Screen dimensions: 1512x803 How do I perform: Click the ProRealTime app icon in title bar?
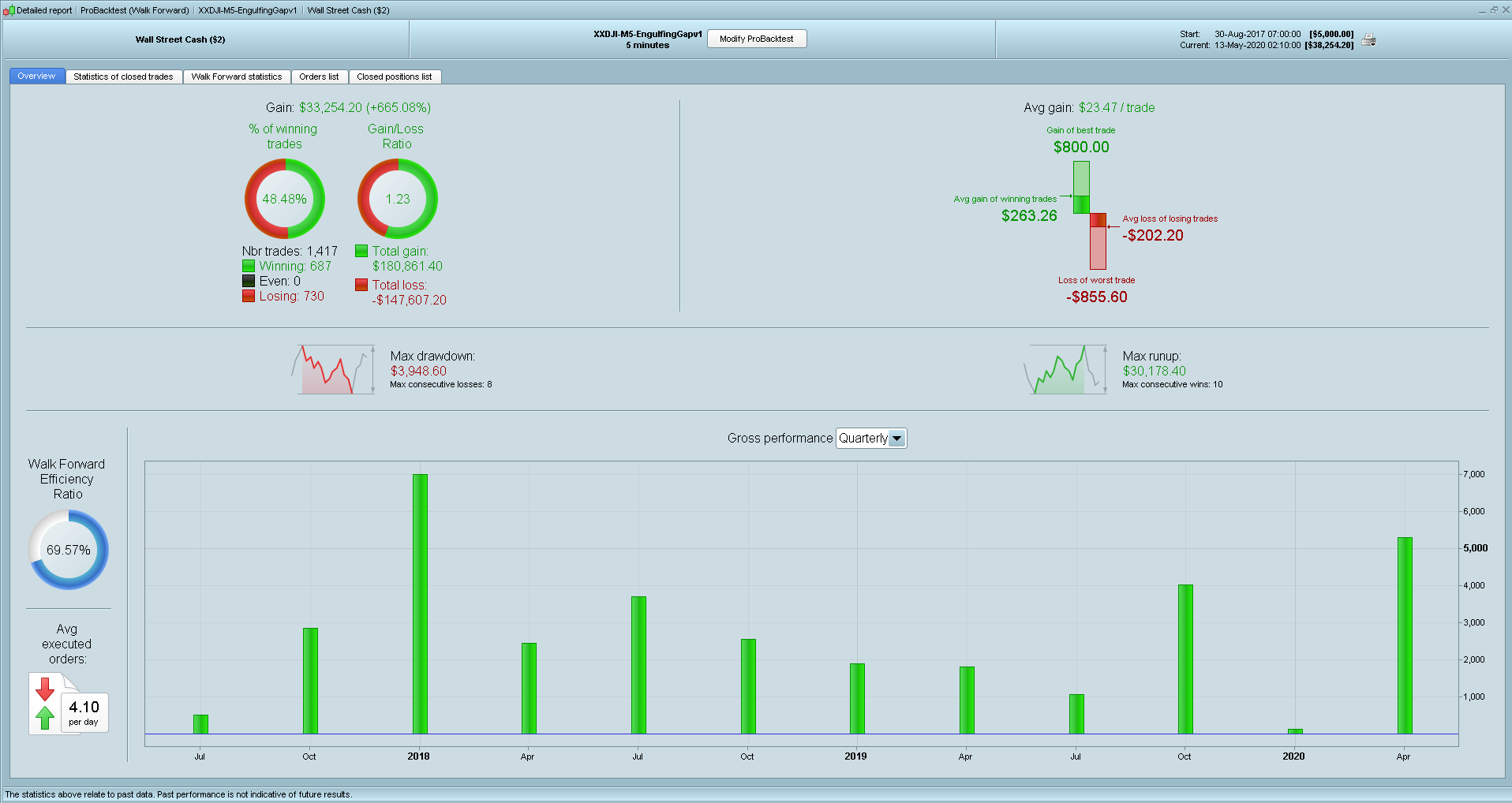click(x=9, y=10)
